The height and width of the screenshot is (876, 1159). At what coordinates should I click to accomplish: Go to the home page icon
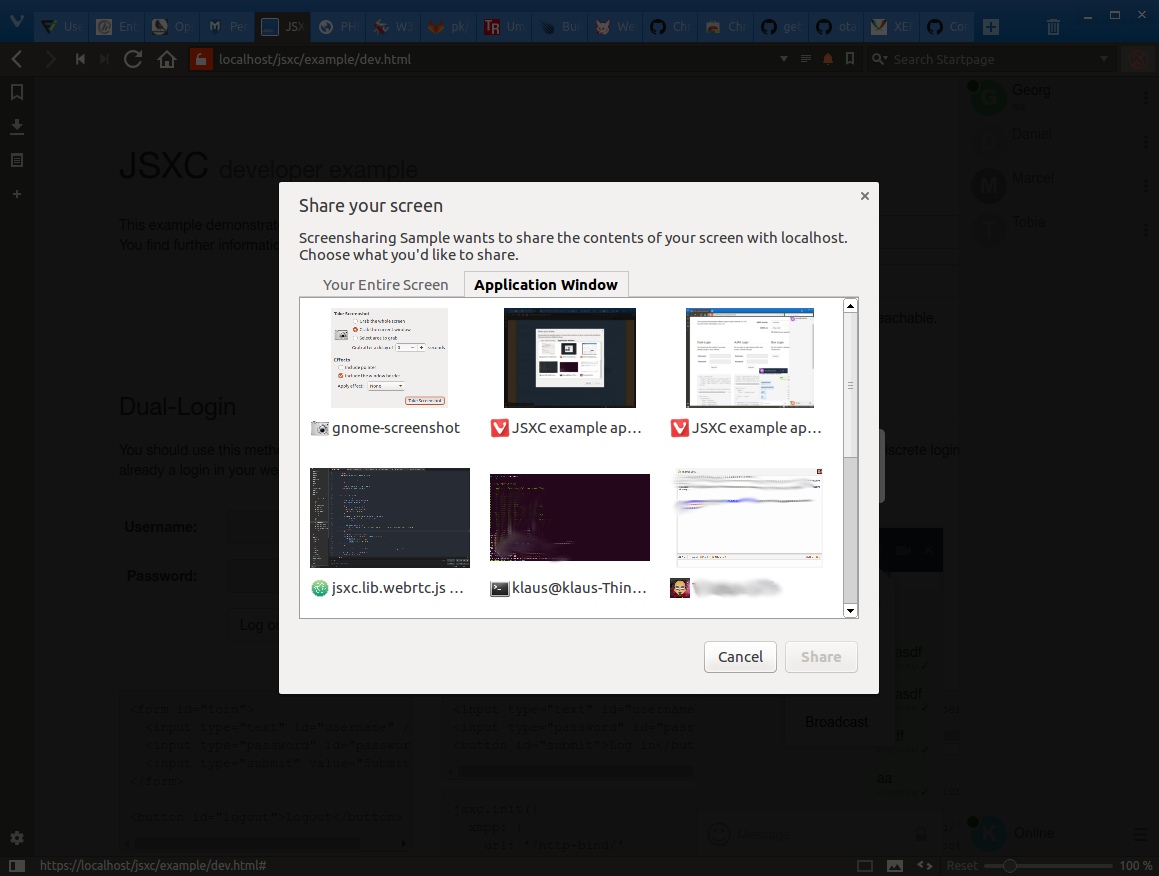pos(167,59)
